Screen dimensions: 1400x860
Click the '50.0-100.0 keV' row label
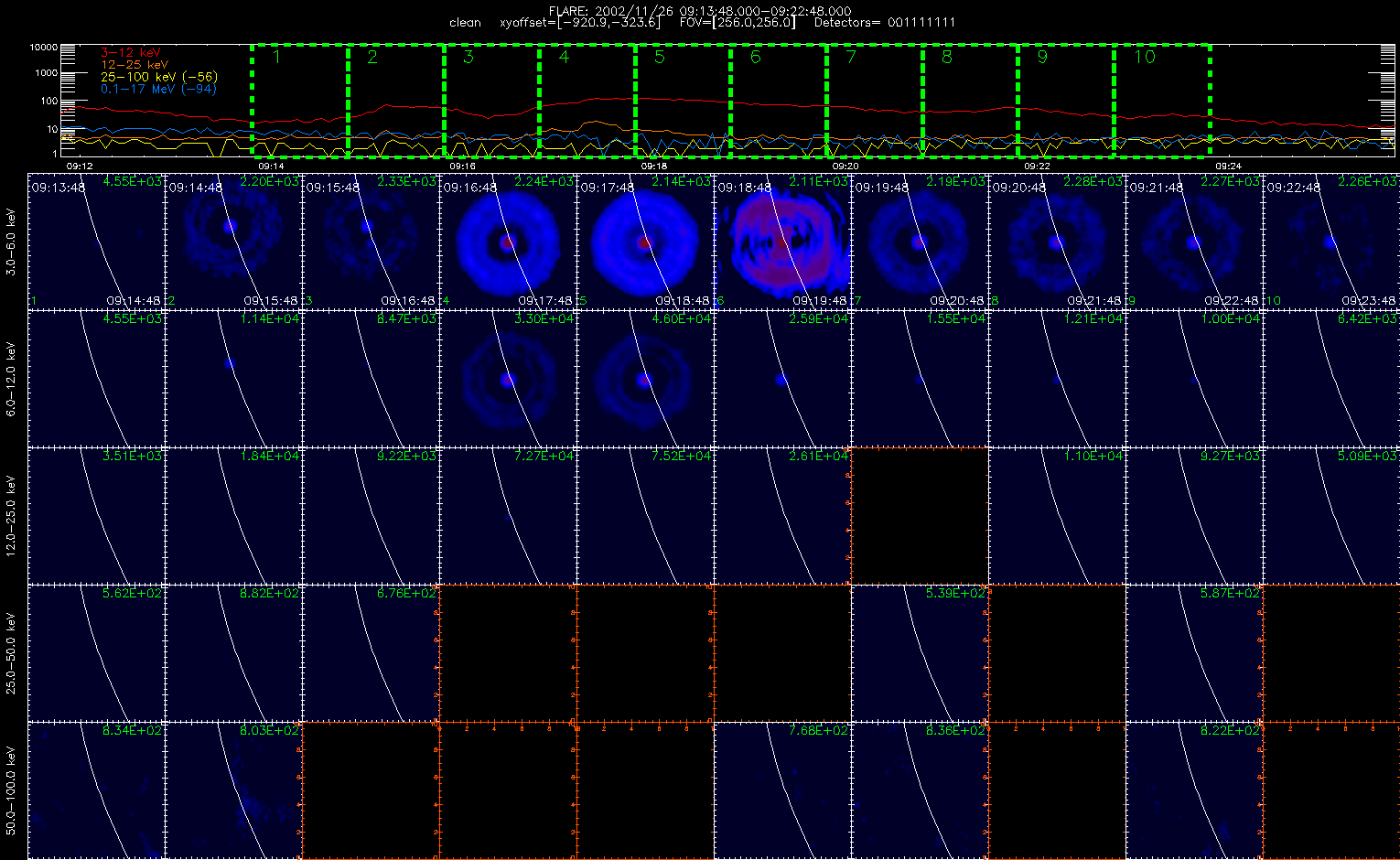11,790
